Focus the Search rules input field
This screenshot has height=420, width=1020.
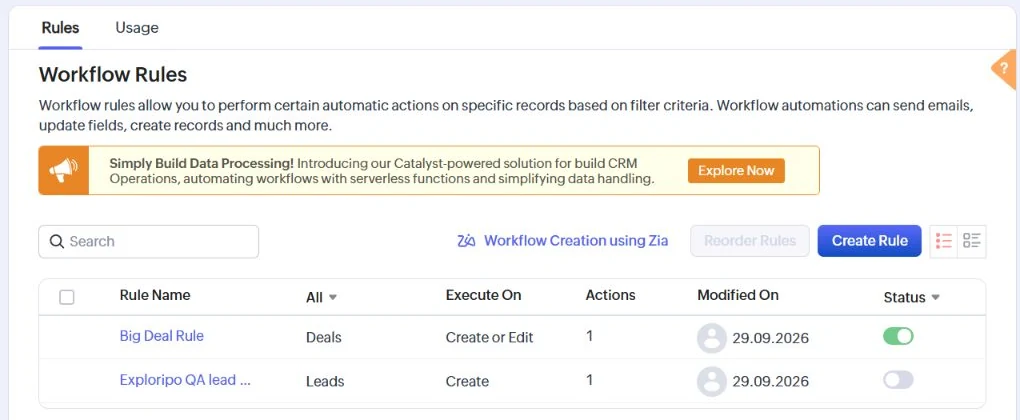pos(148,241)
